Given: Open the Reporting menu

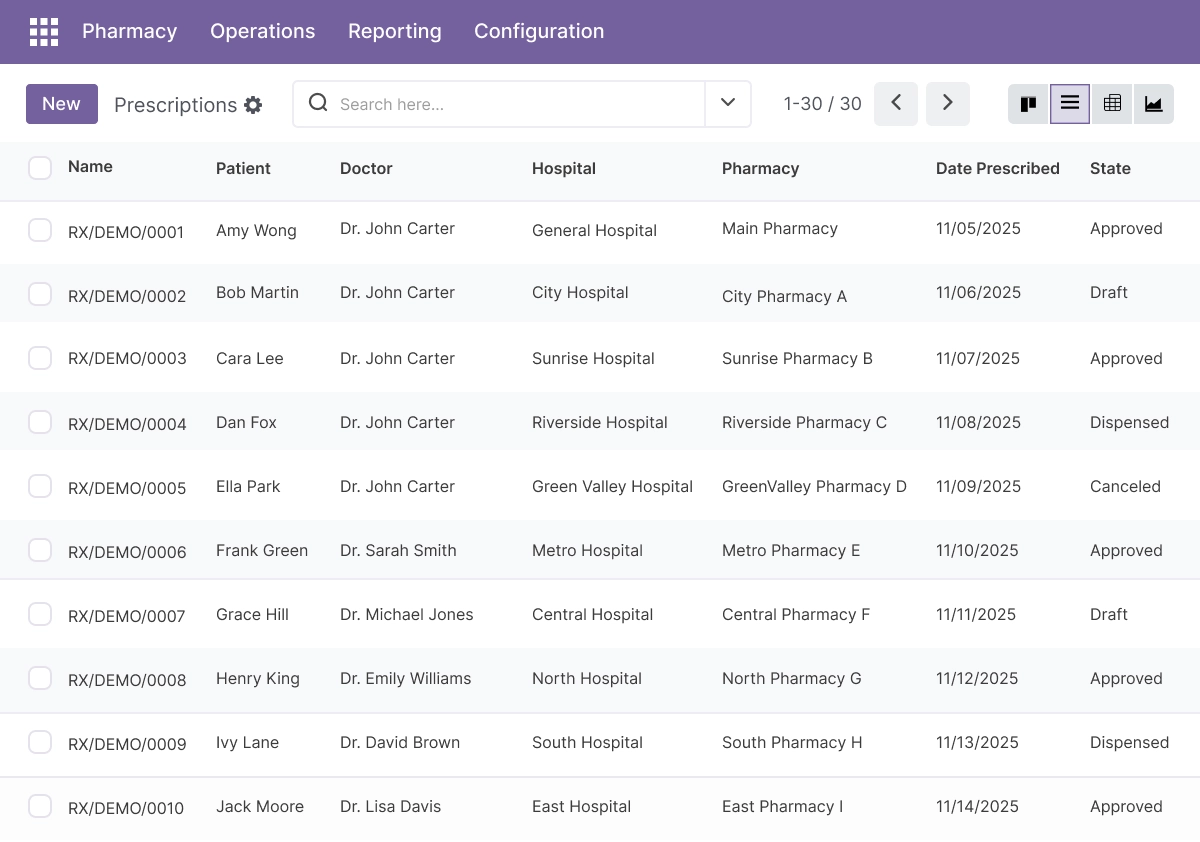Looking at the screenshot, I should (395, 31).
